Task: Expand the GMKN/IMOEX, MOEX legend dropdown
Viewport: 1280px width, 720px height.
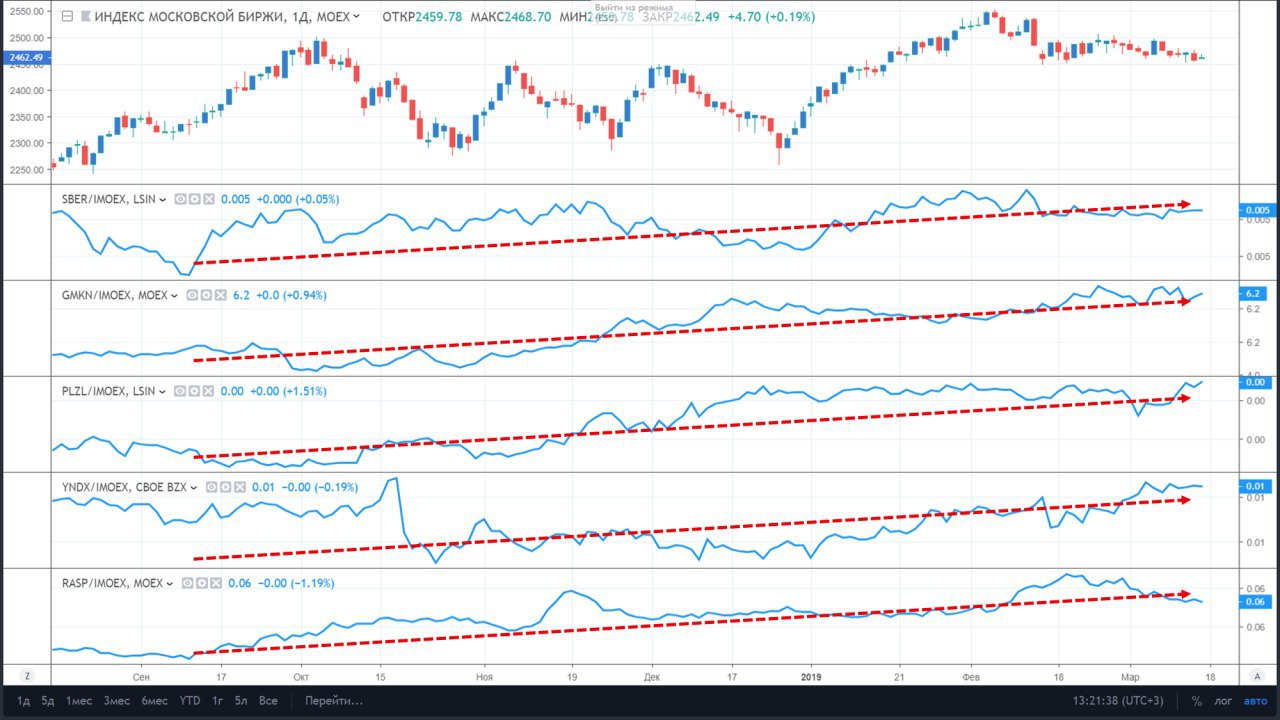Action: 174,295
